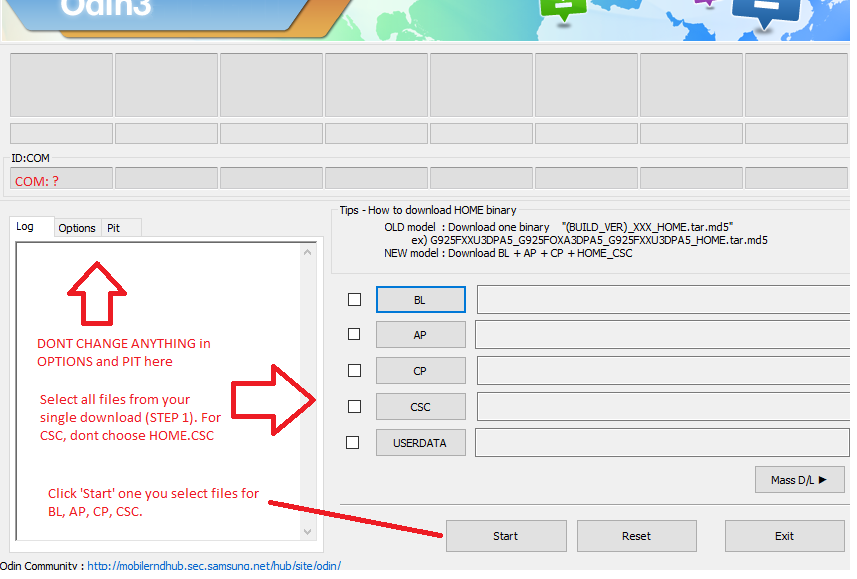Click the USERDATA button
The height and width of the screenshot is (579, 857).
pyautogui.click(x=420, y=443)
